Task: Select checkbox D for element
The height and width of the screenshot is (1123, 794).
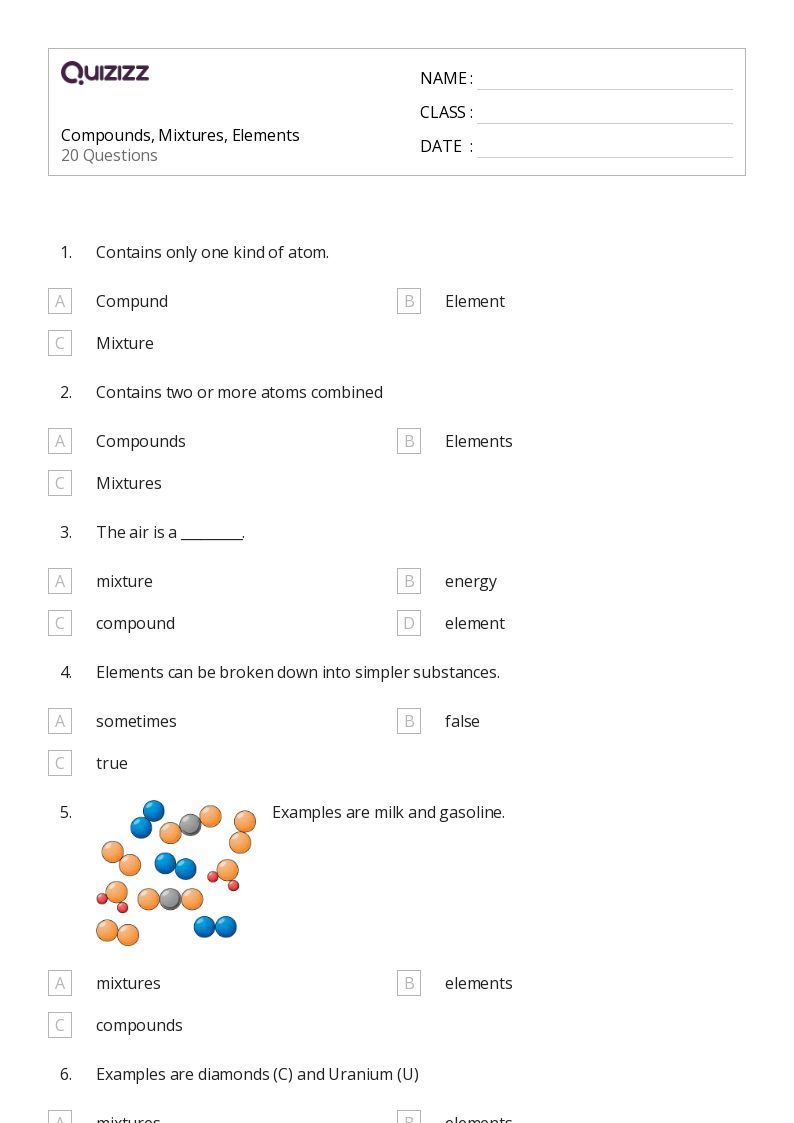Action: tap(409, 623)
